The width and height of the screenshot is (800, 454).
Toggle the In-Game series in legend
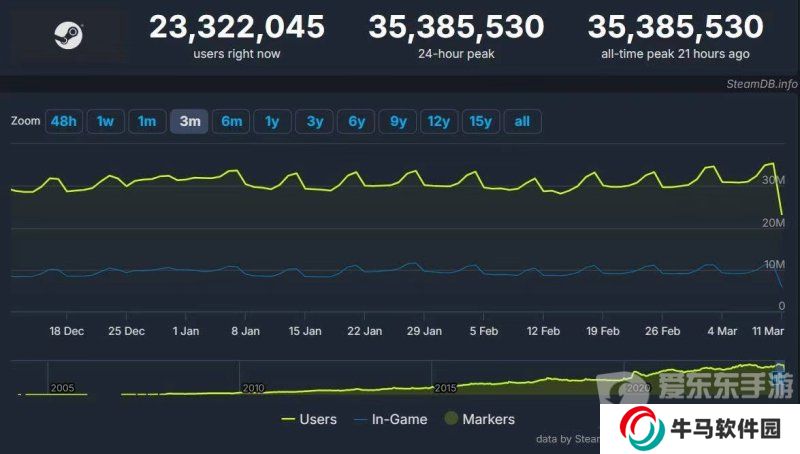click(x=394, y=419)
